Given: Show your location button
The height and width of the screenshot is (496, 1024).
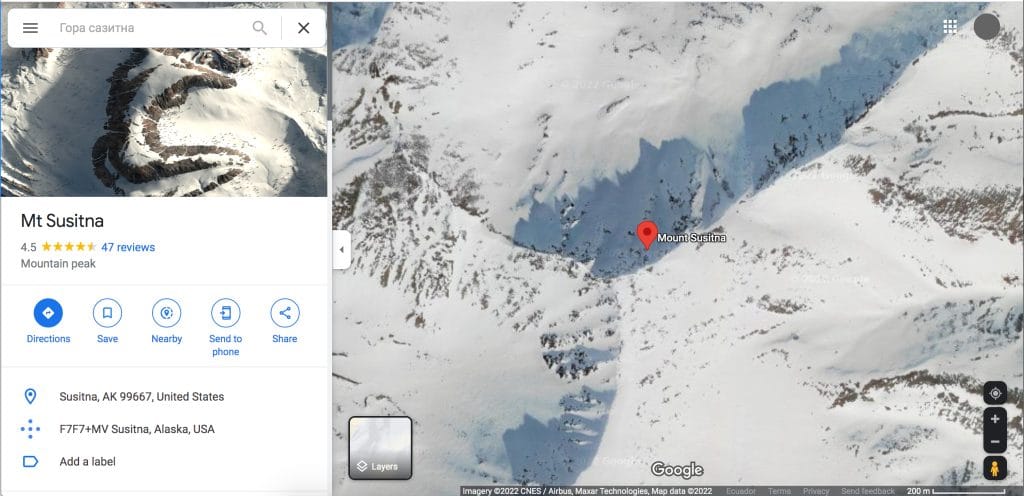Looking at the screenshot, I should [x=995, y=394].
